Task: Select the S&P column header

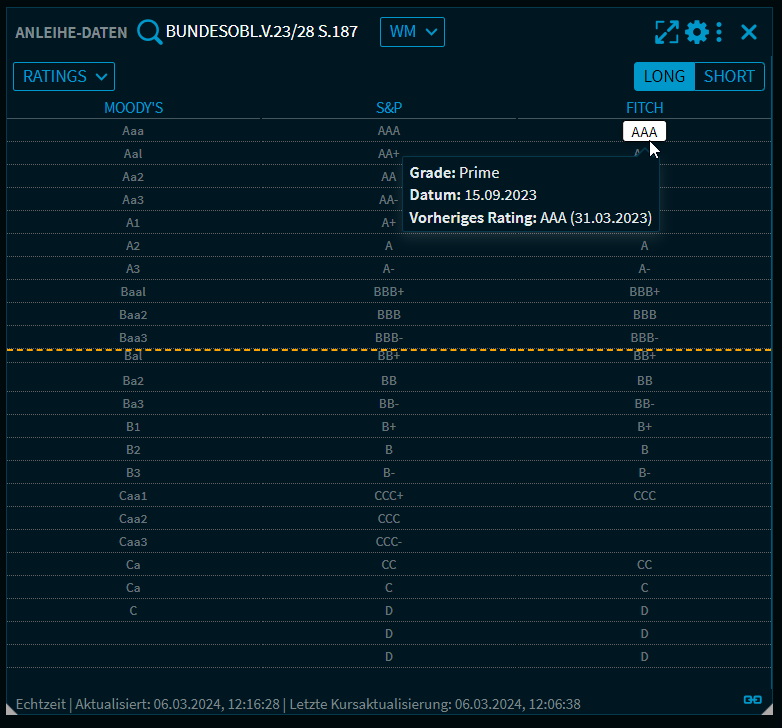Action: [x=389, y=107]
